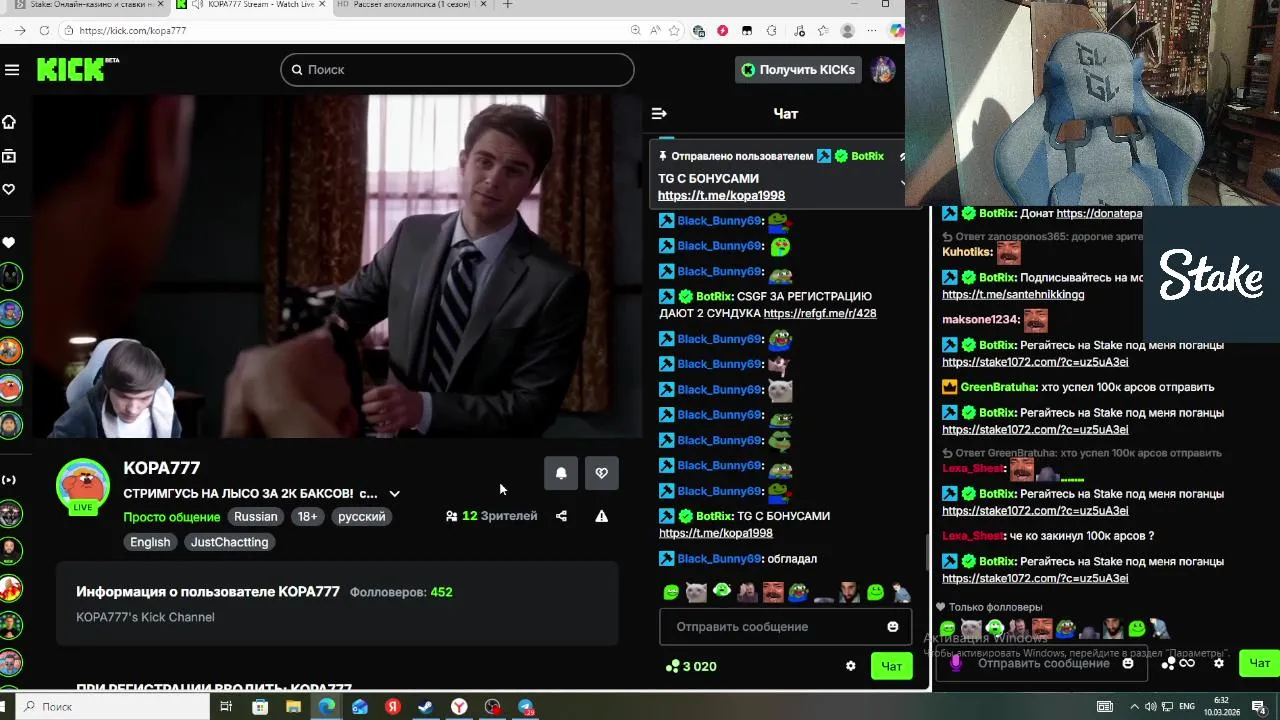Open the refgf.me/r/428 link in chat
Viewport: 1280px width, 720px height.
(819, 313)
